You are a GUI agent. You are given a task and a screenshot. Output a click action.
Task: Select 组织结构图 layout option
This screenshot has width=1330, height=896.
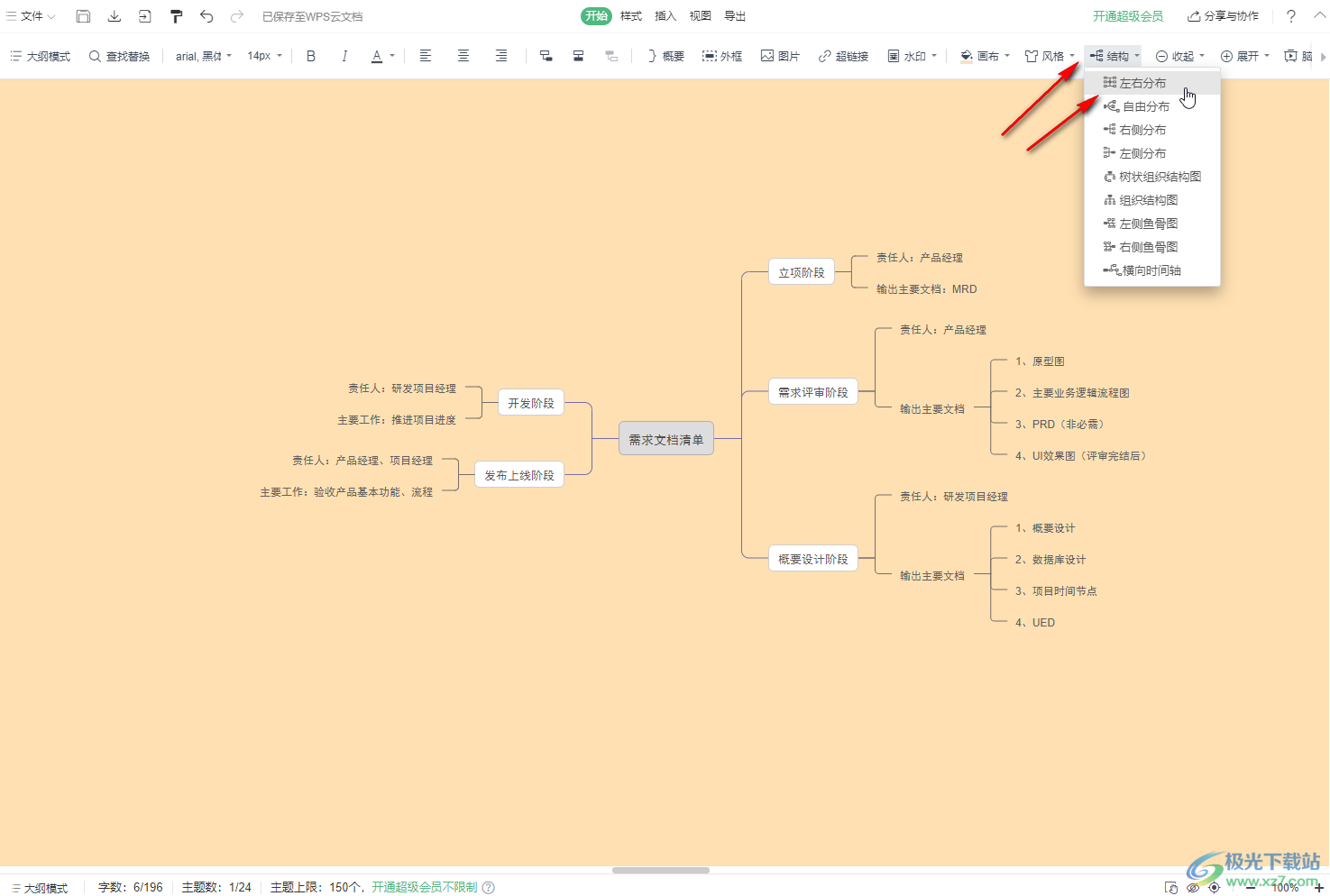(1152, 200)
